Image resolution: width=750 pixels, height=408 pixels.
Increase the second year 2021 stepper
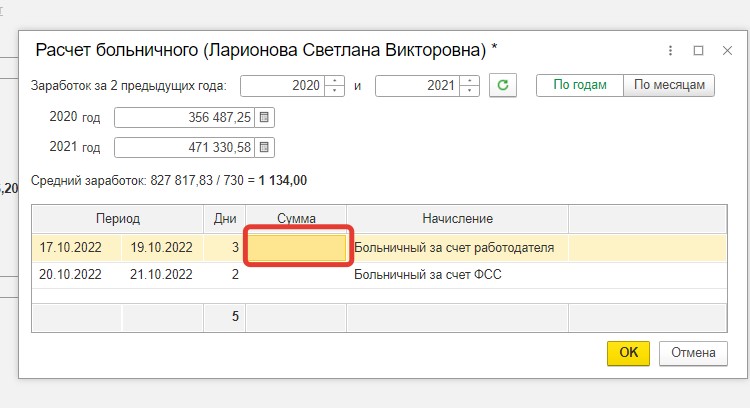(x=470, y=81)
